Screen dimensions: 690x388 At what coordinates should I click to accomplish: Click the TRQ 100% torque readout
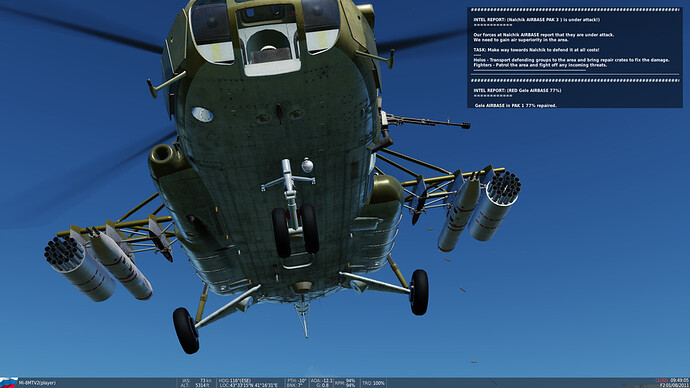pos(373,383)
